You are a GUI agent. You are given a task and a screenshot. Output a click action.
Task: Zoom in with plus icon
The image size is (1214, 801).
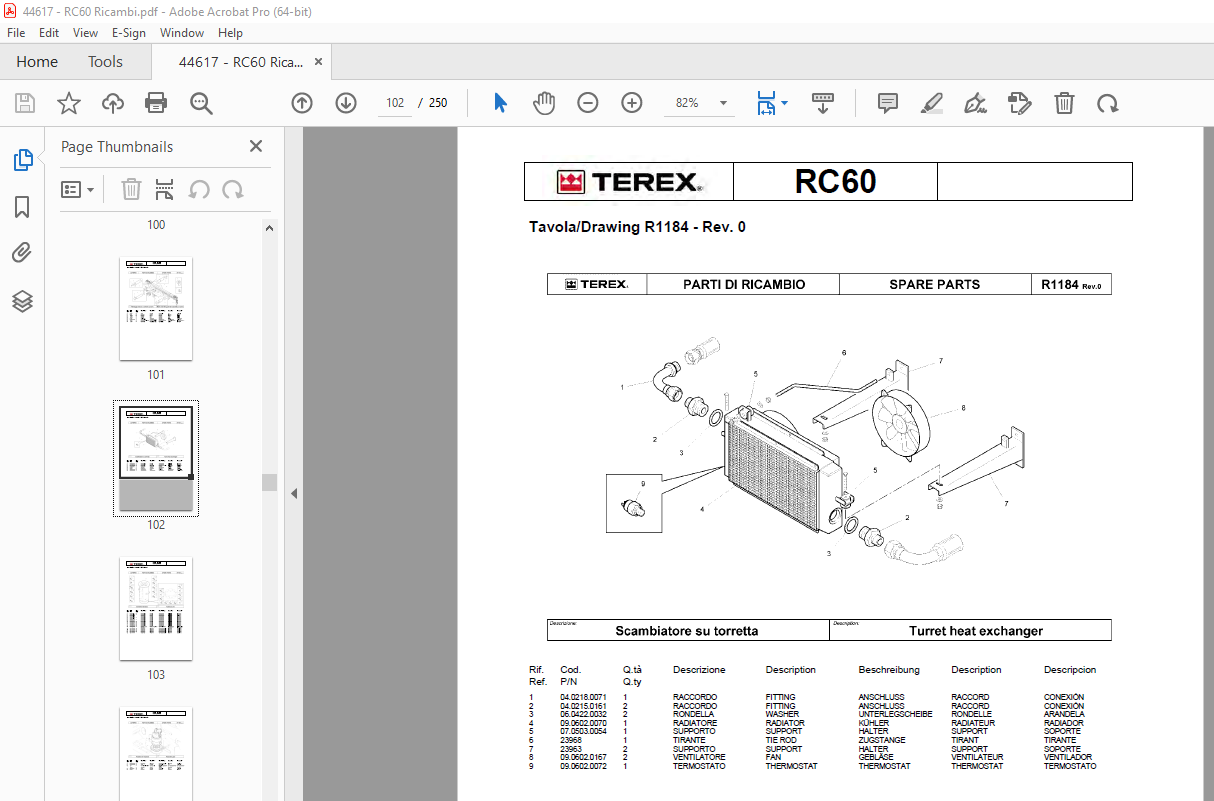tap(632, 103)
